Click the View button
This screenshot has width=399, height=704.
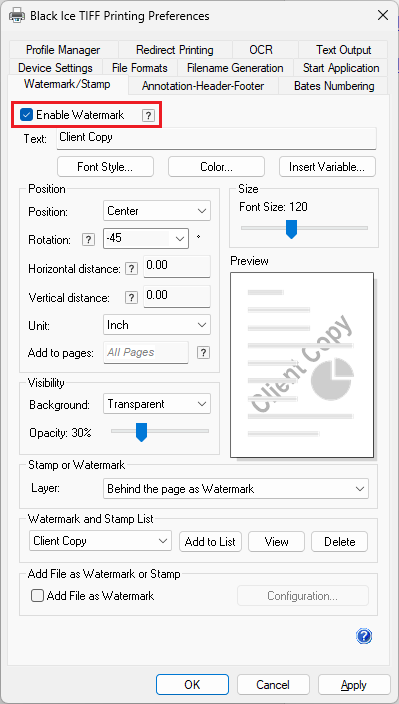coord(276,541)
